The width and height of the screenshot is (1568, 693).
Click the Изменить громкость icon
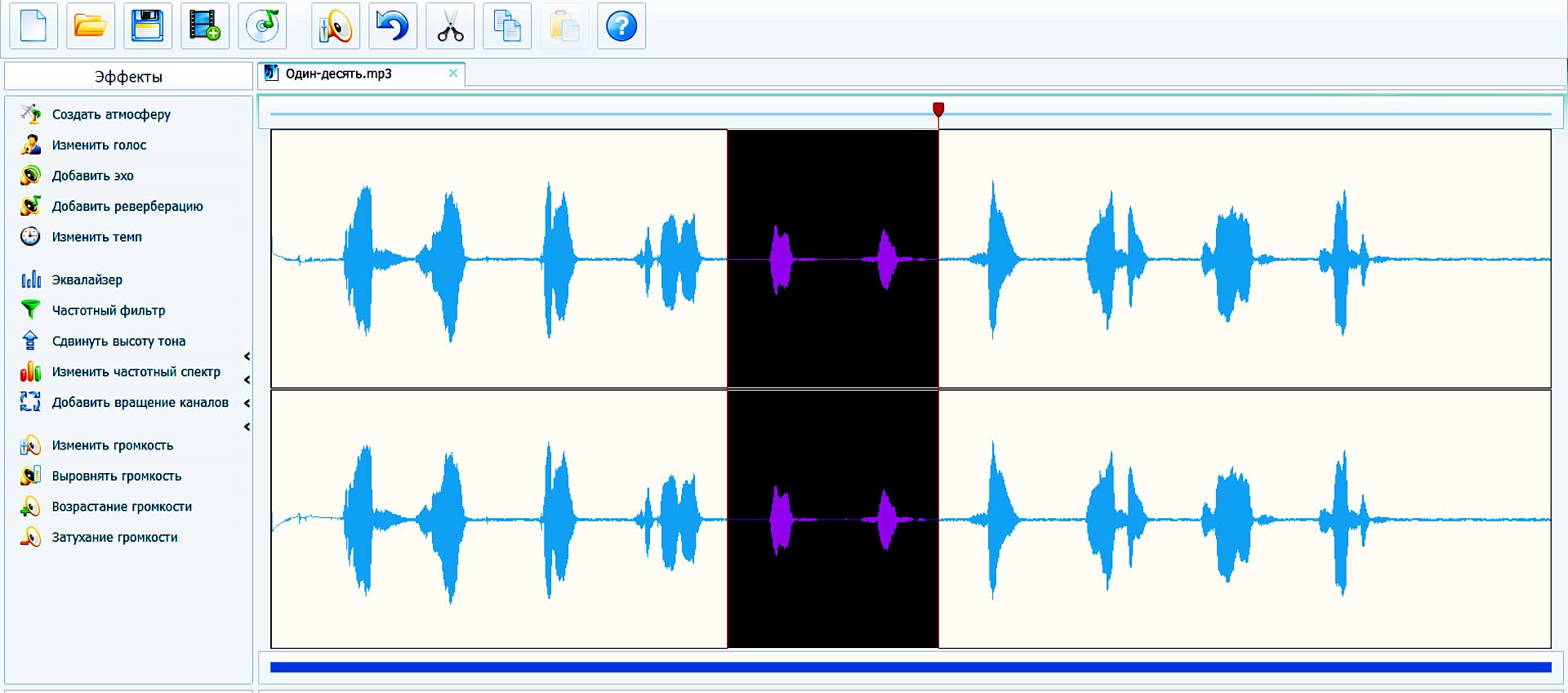click(x=30, y=445)
